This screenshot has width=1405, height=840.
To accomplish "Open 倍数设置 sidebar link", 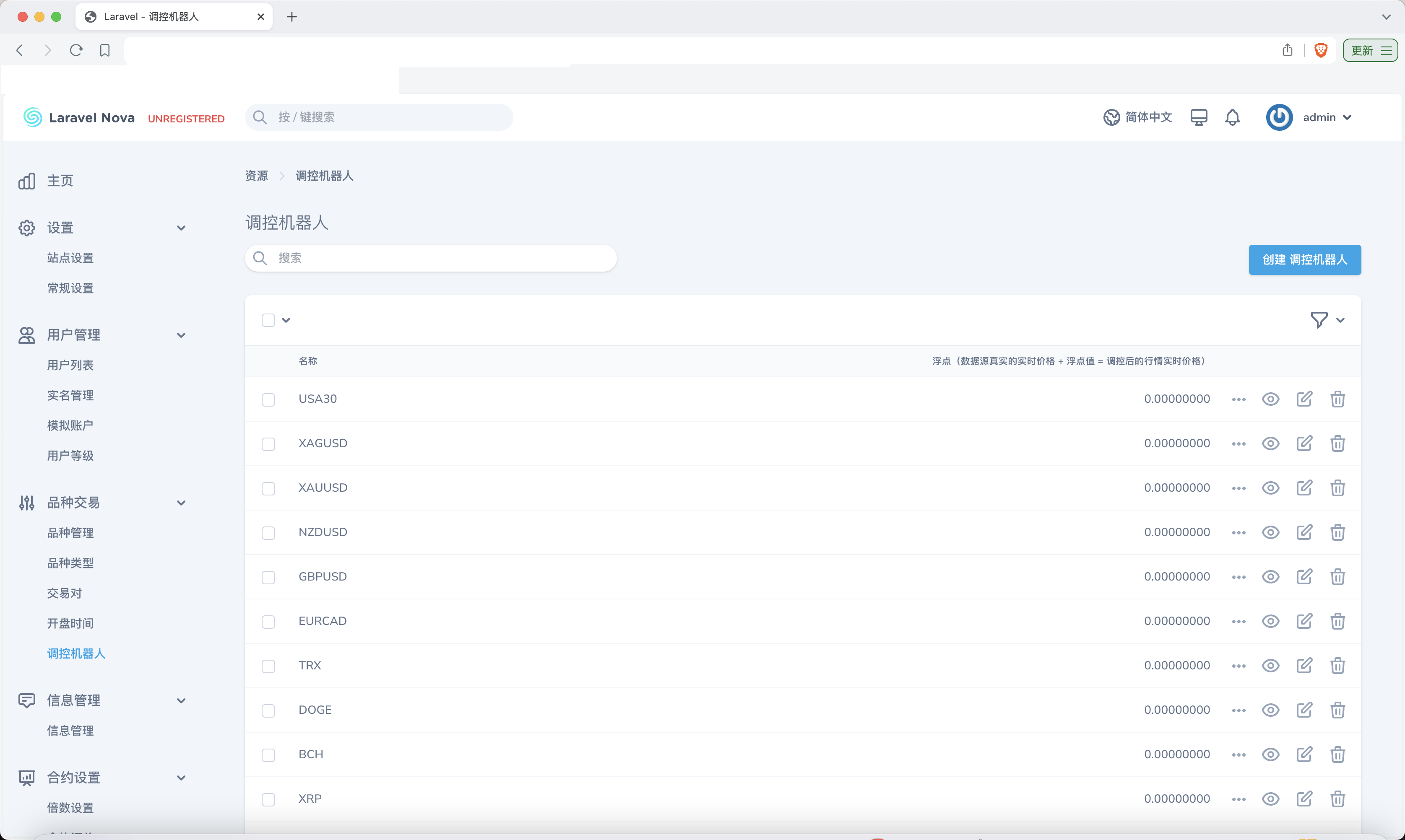I will [70, 808].
